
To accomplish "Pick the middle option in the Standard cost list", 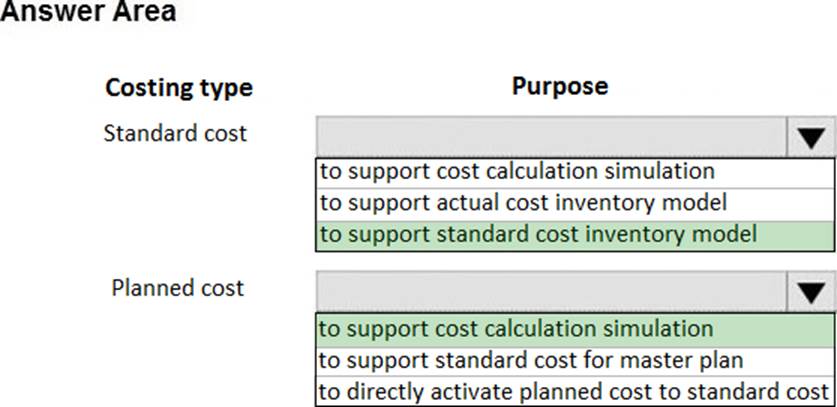I will (523, 203).
